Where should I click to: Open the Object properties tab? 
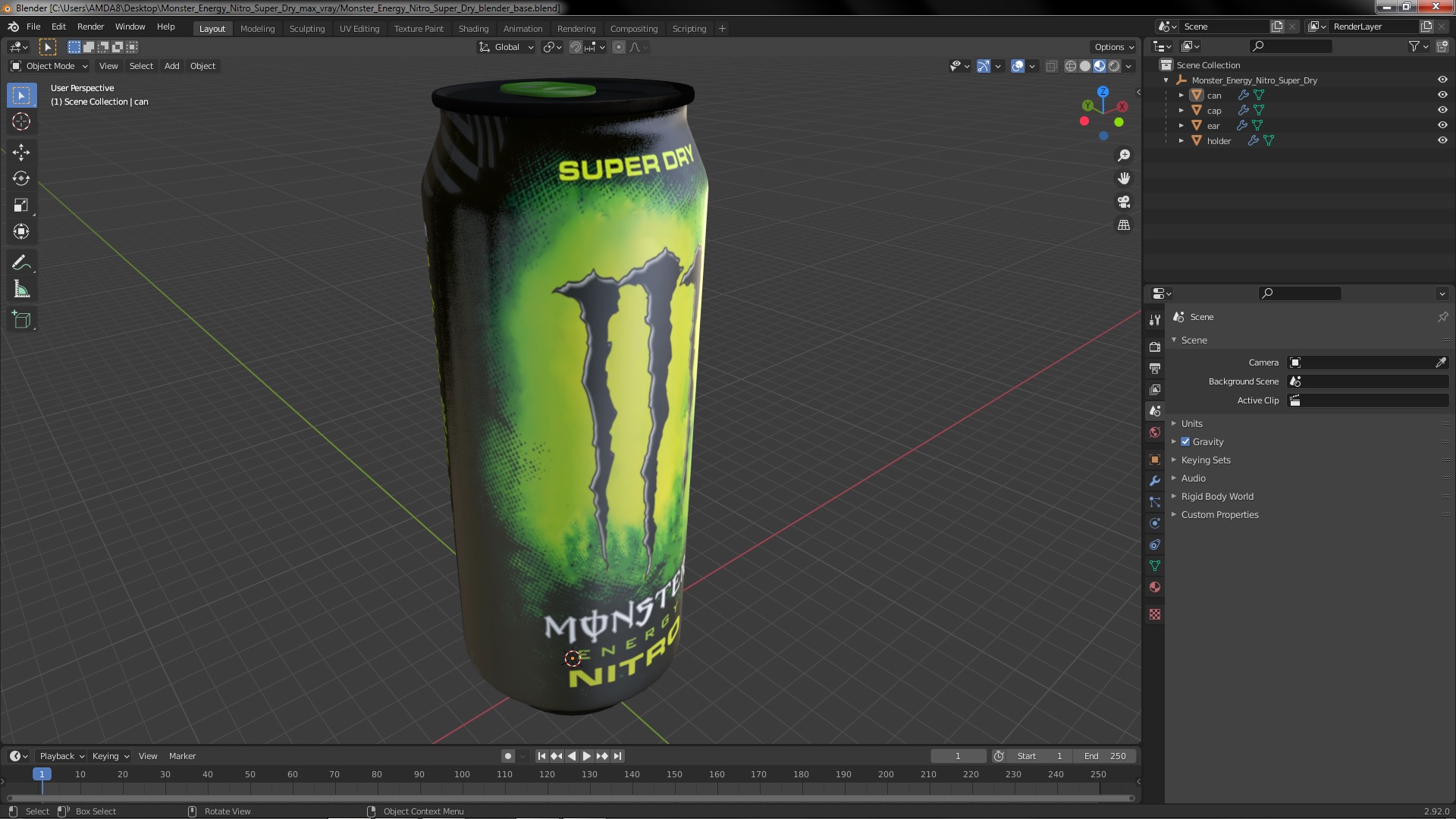click(x=1155, y=460)
